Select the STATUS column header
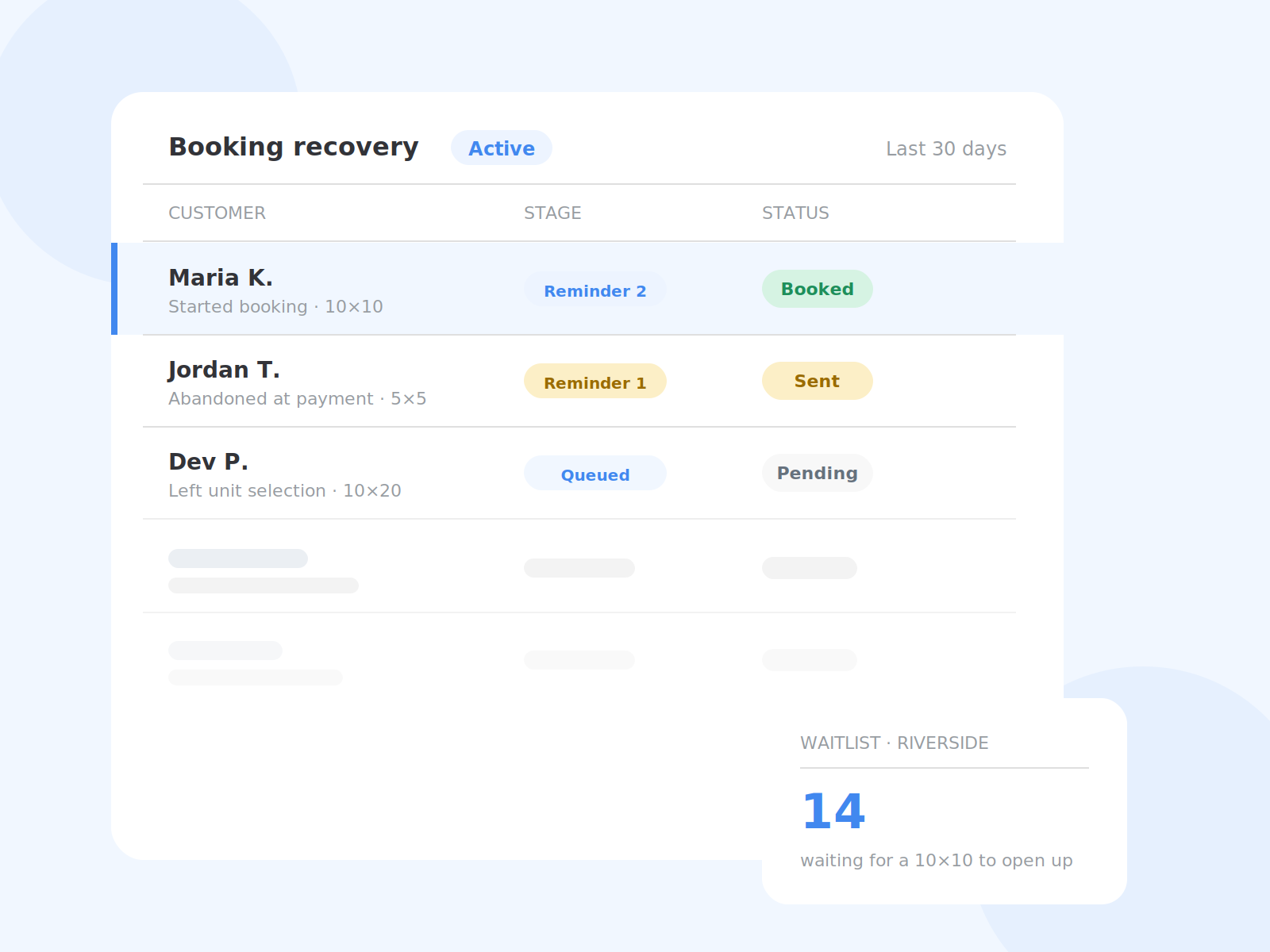Image resolution: width=1270 pixels, height=952 pixels. tap(795, 213)
